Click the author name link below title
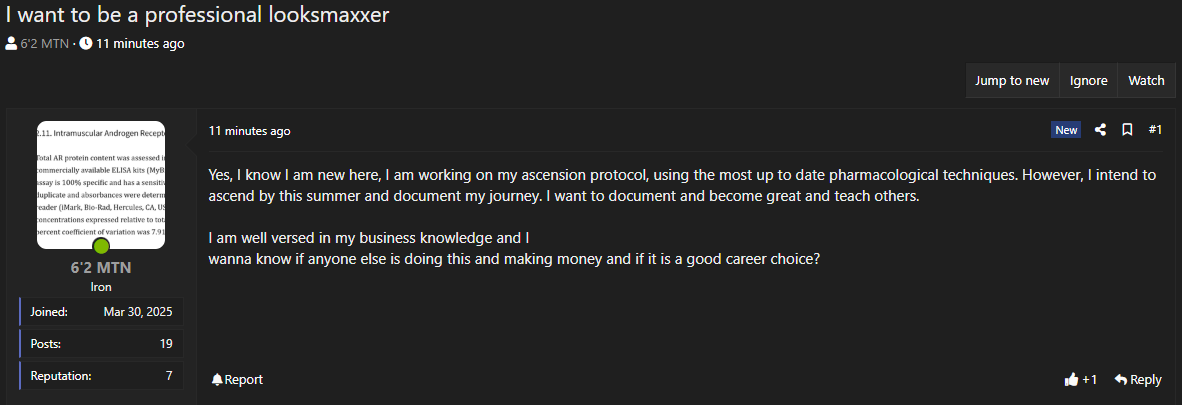The image size is (1182, 405). click(45, 44)
